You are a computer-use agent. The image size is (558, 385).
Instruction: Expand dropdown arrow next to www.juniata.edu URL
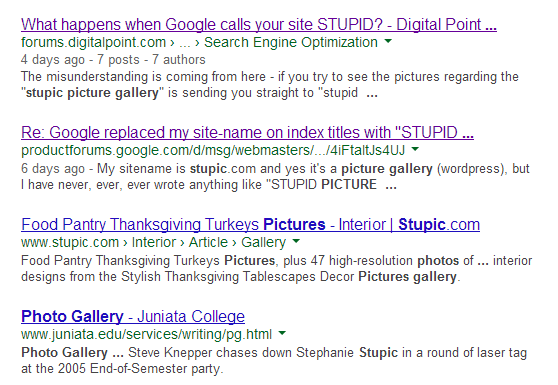tap(282, 333)
